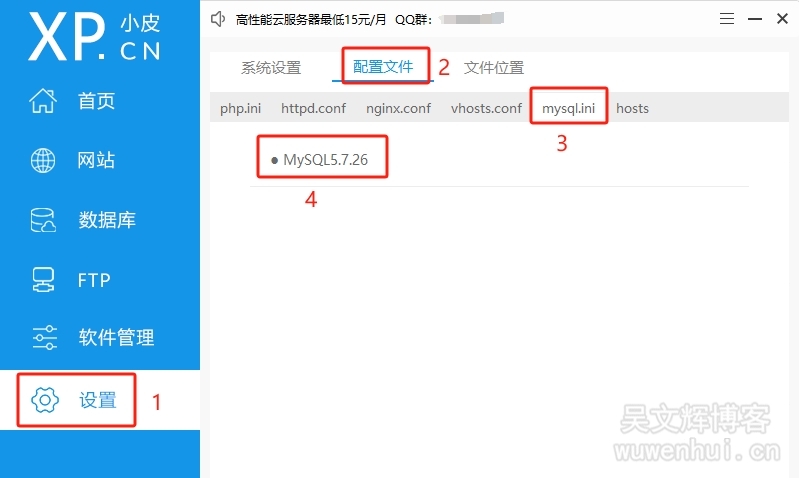Open 软件管理 via the sliders icon
This screenshot has width=799, height=478.
pyautogui.click(x=44, y=338)
